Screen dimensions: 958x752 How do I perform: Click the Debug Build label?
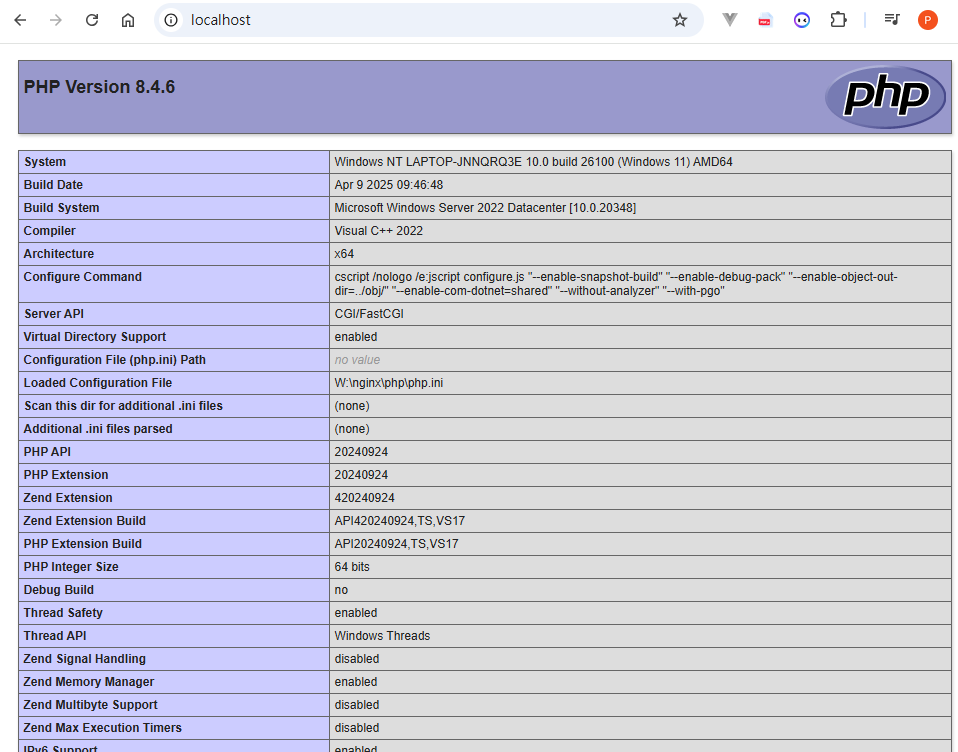(x=59, y=590)
